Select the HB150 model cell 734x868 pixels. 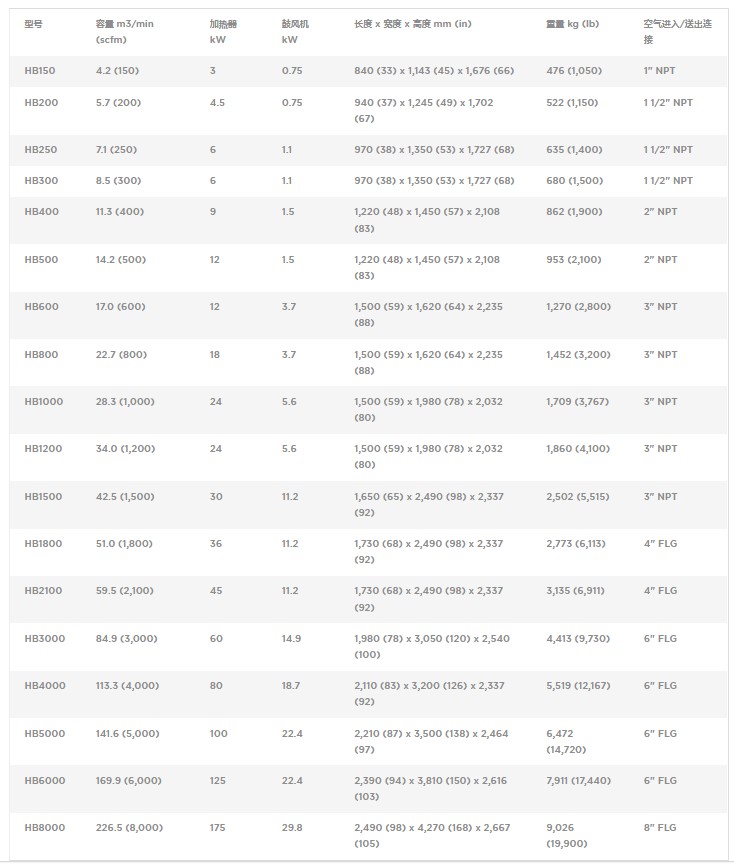coord(40,71)
